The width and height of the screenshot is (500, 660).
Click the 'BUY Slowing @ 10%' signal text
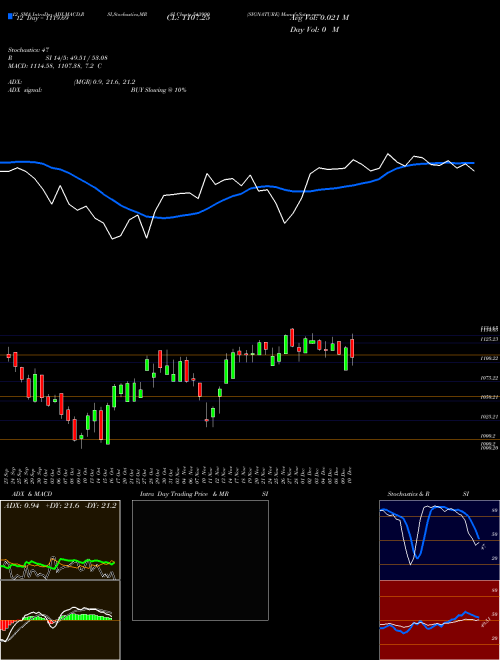[159, 90]
